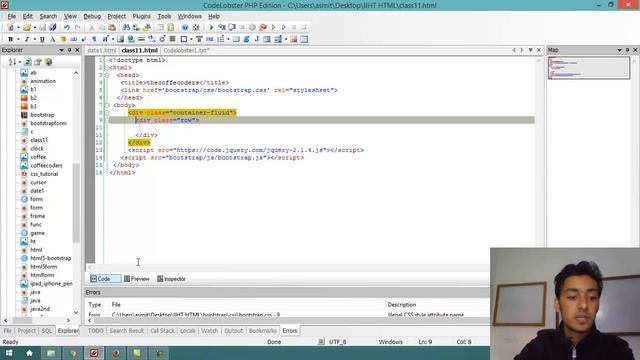Select the Code view button
Viewport: 640px width, 360px height.
(x=105, y=279)
